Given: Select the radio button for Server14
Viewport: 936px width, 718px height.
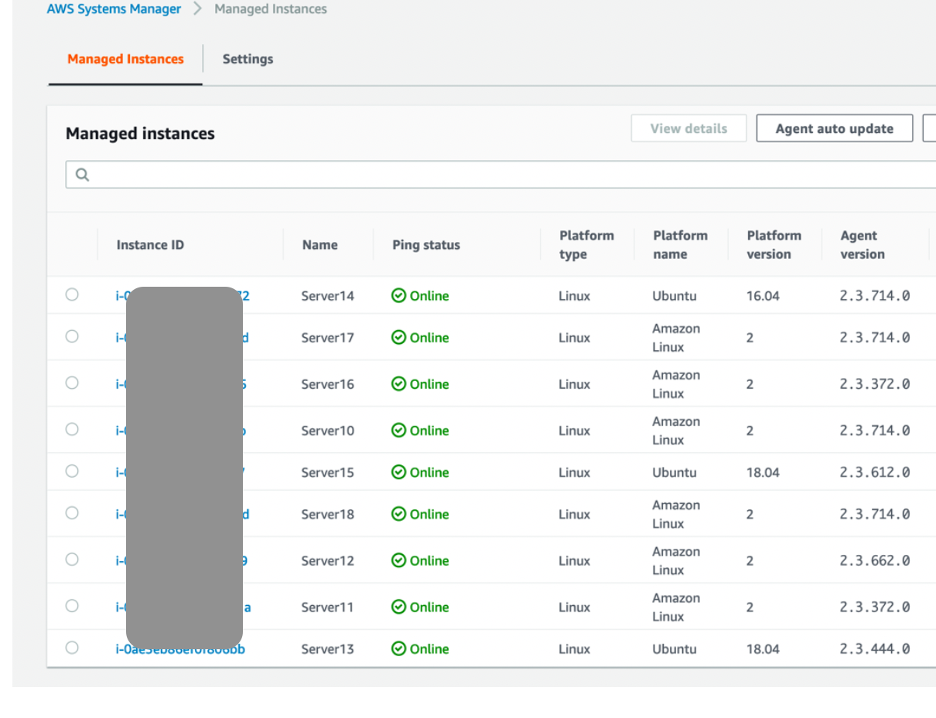Looking at the screenshot, I should [x=71, y=295].
